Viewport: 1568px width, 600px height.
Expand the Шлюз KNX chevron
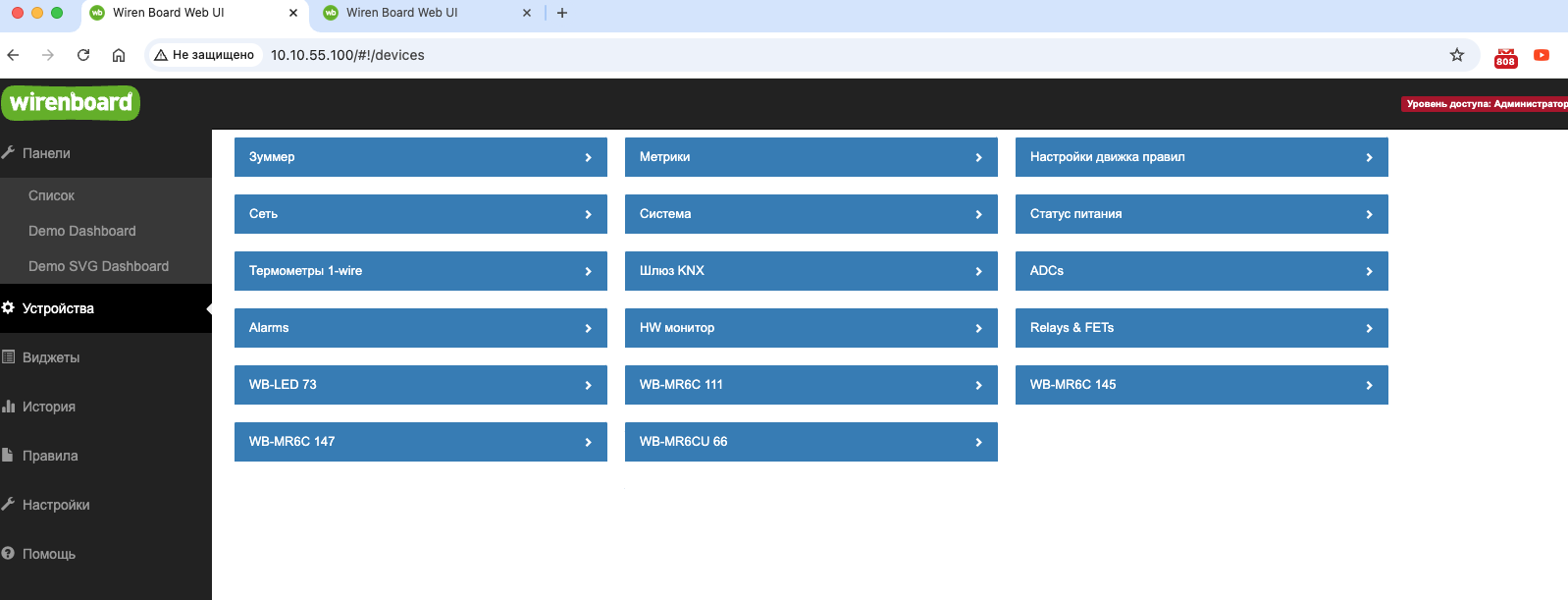[x=978, y=271]
